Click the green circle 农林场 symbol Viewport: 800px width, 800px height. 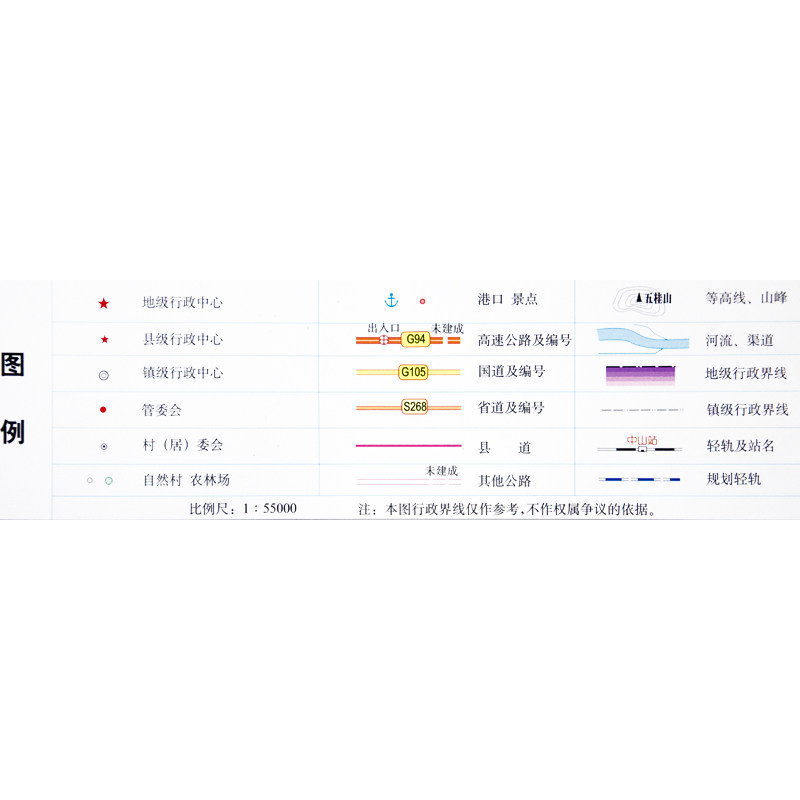coord(109,481)
